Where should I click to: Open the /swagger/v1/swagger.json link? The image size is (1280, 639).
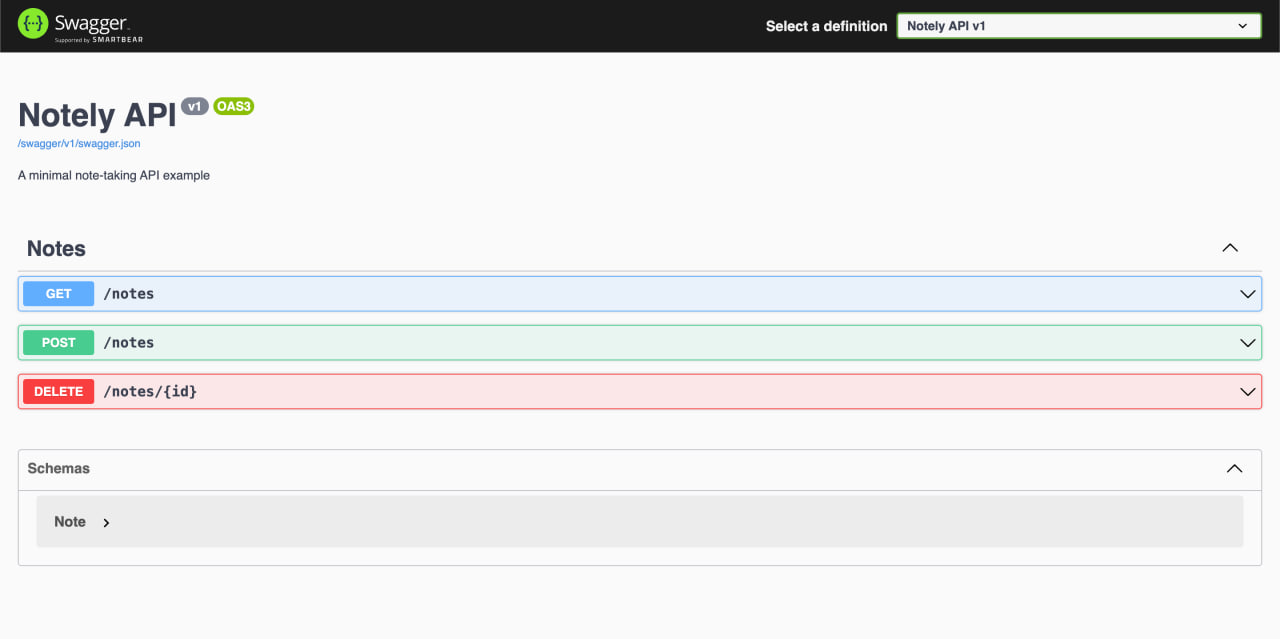79,144
